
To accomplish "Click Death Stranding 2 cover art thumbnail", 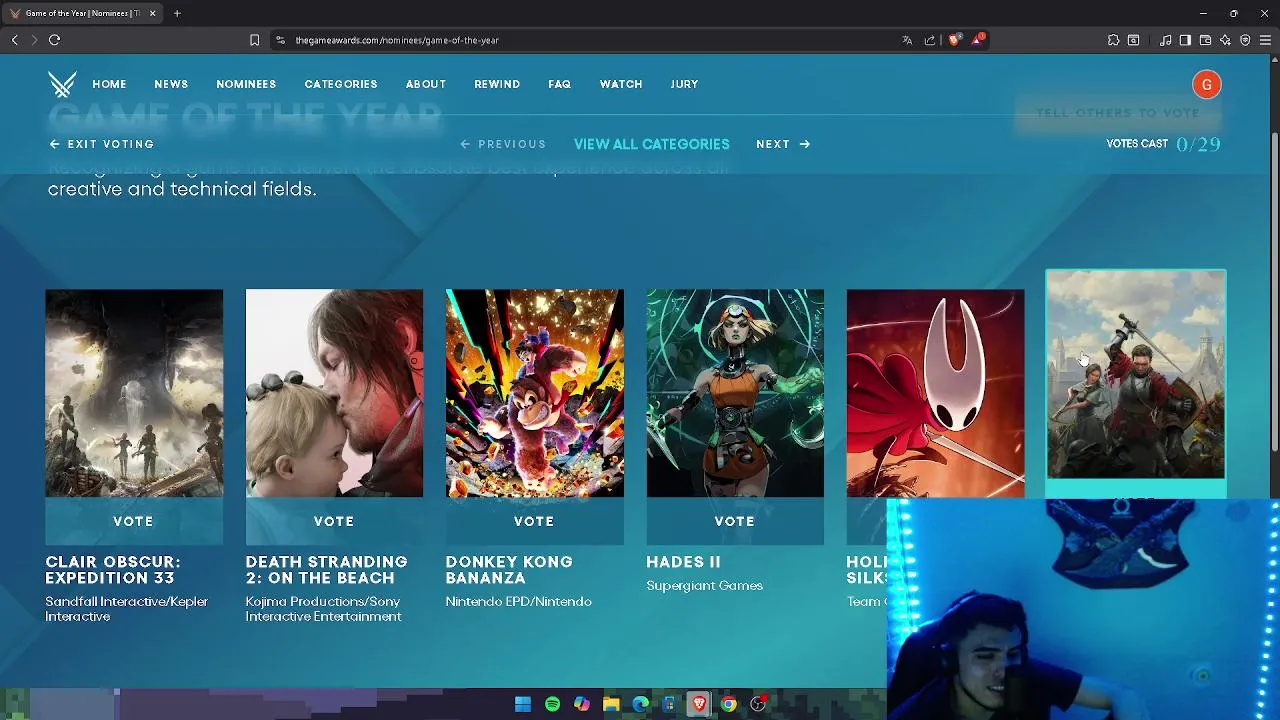I will (x=334, y=393).
